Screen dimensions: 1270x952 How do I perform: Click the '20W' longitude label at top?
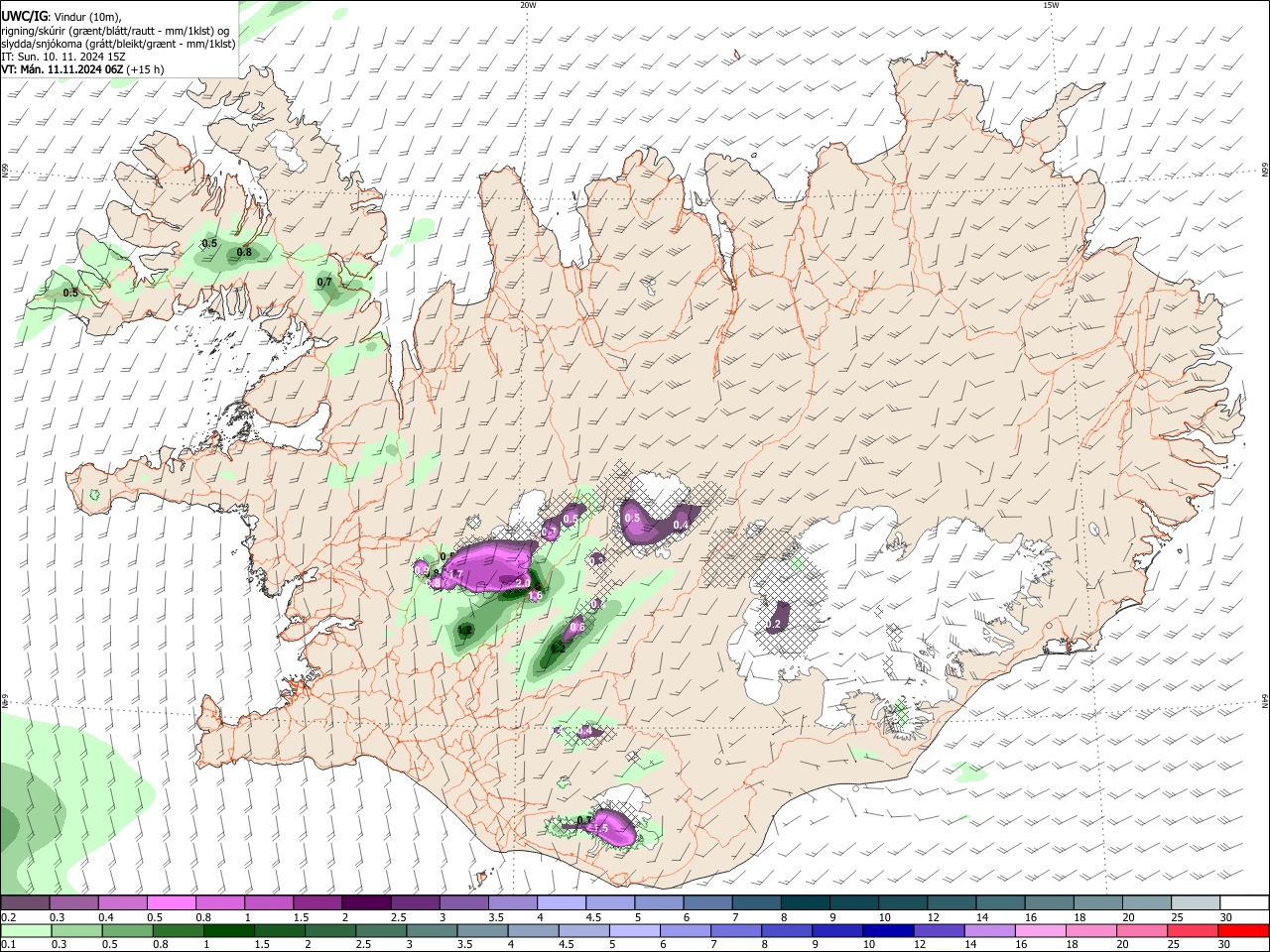click(x=528, y=5)
